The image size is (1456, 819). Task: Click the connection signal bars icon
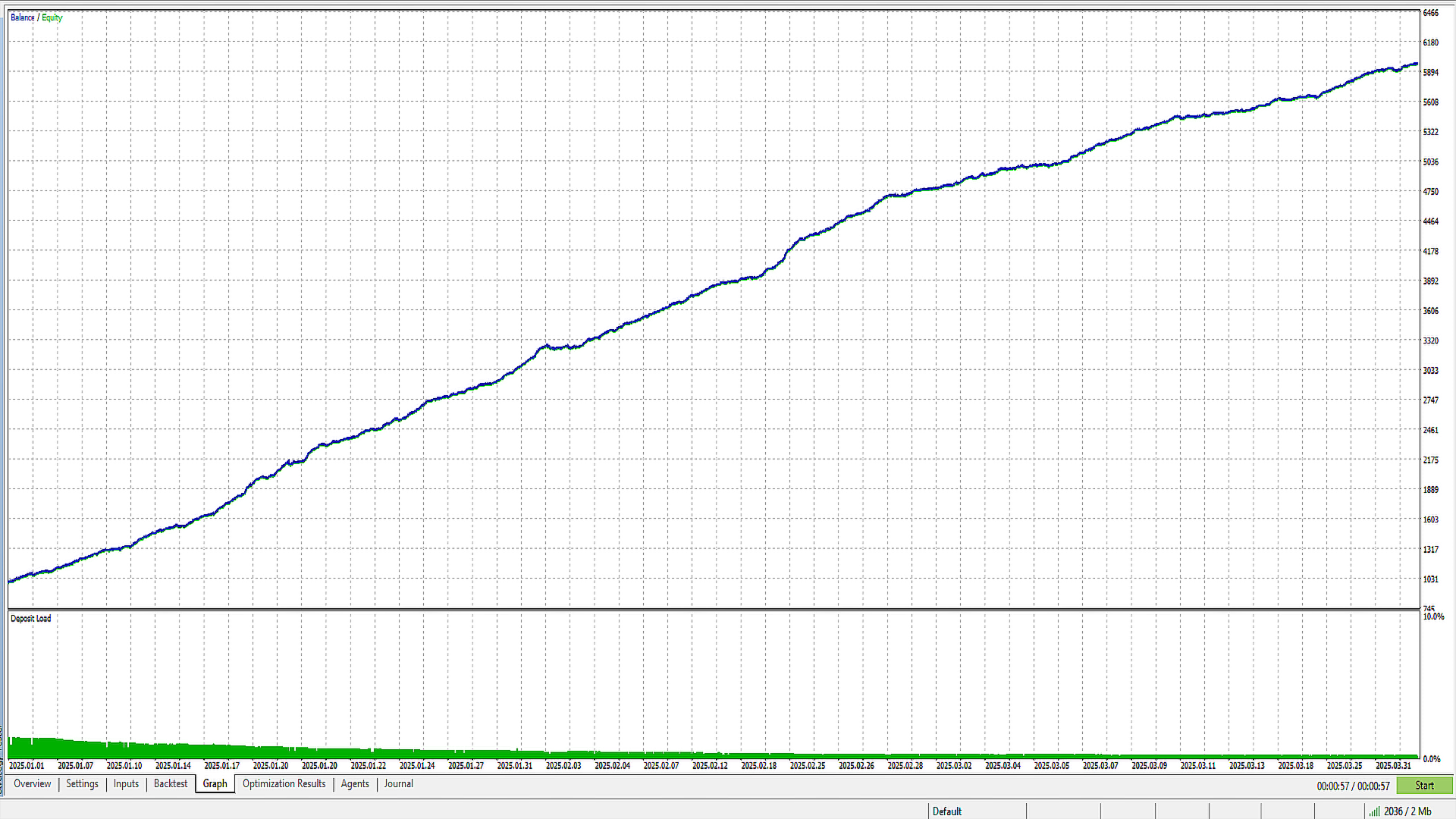[x=1374, y=811]
